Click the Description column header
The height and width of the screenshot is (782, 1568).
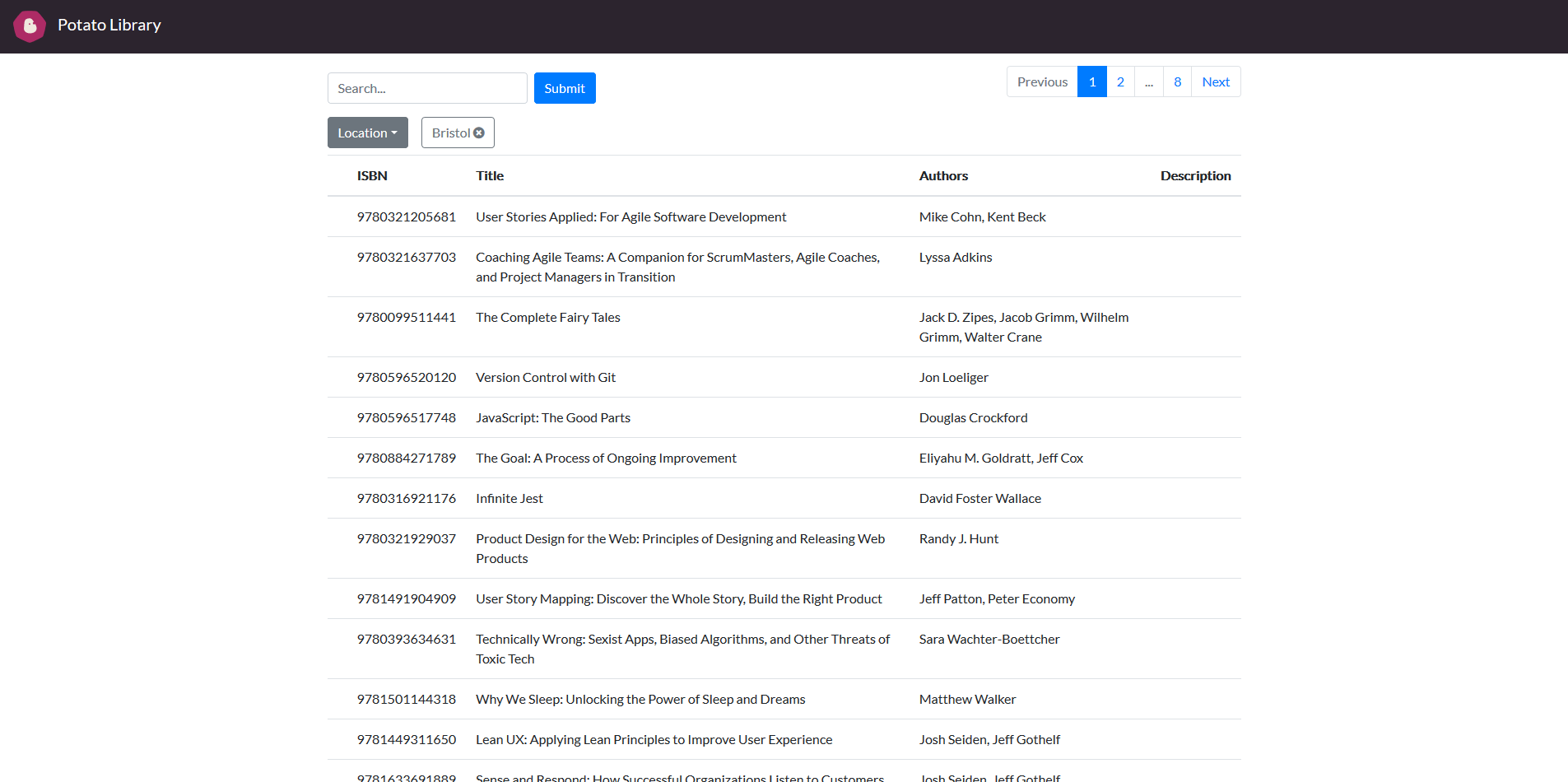click(x=1195, y=175)
